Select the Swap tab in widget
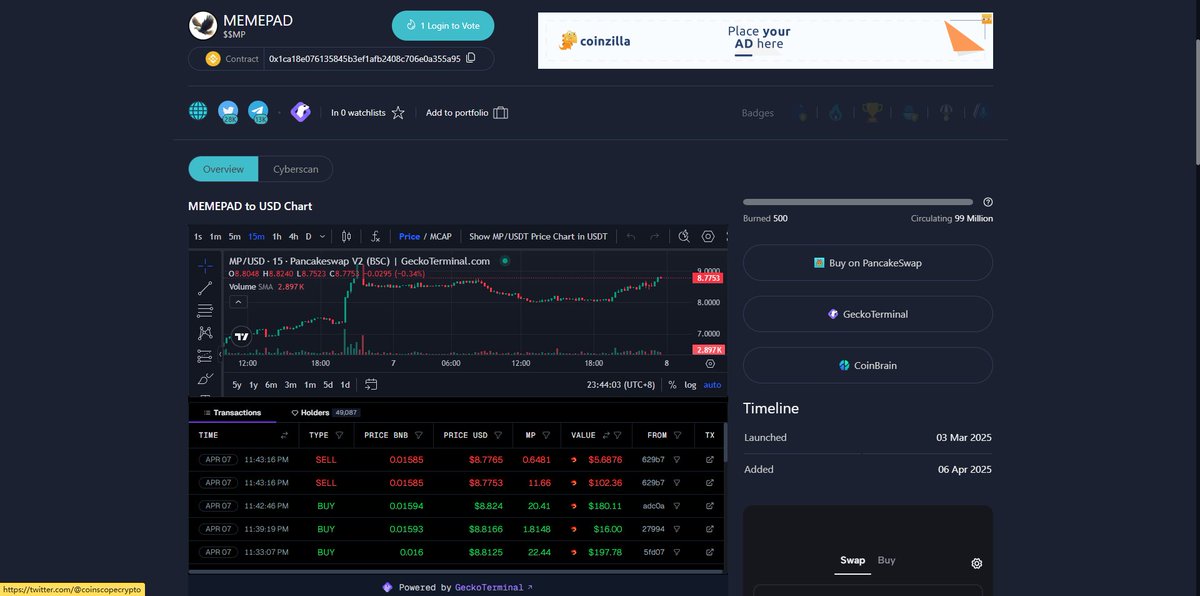This screenshot has height=596, width=1200. (x=853, y=561)
